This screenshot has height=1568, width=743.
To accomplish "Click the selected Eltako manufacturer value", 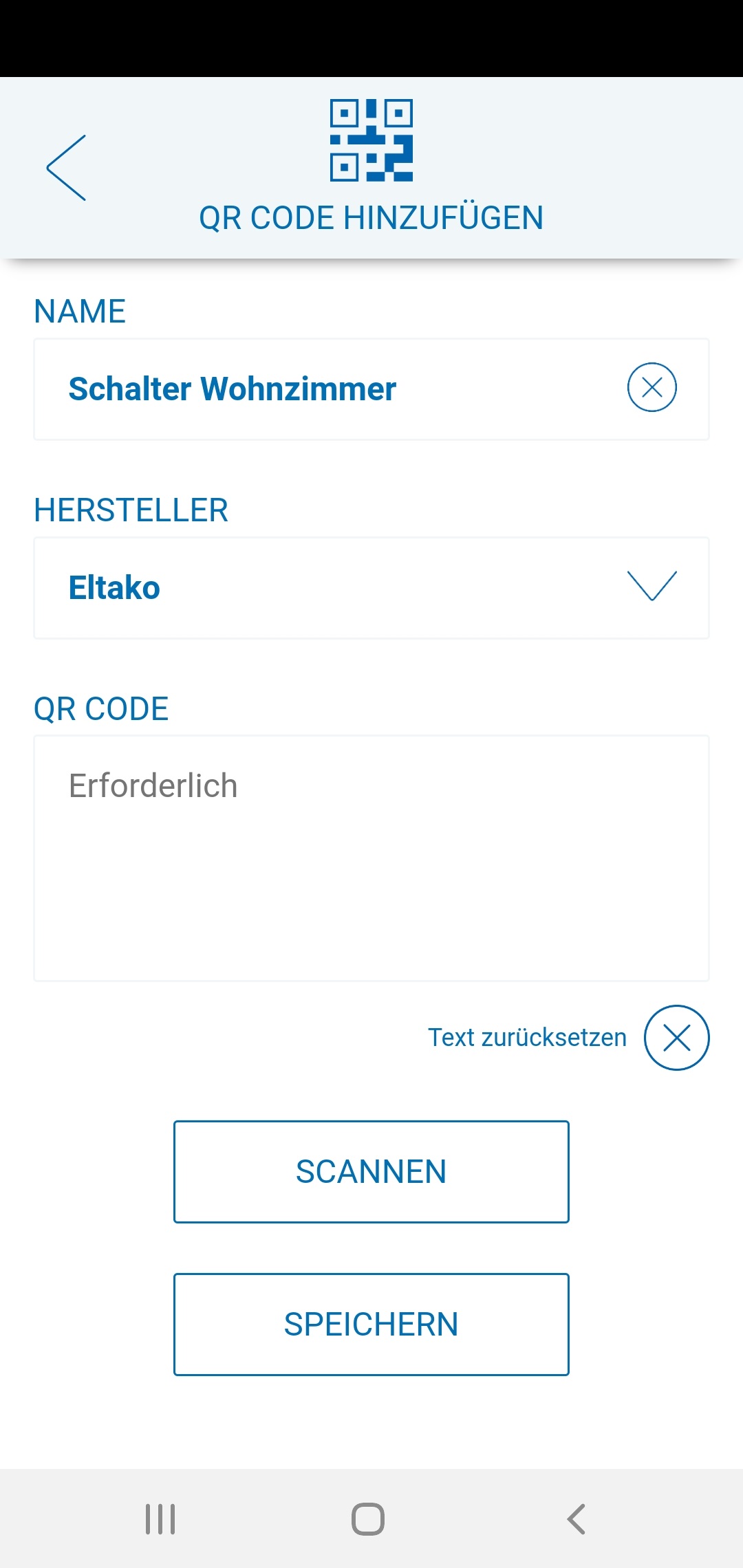I will coord(114,588).
